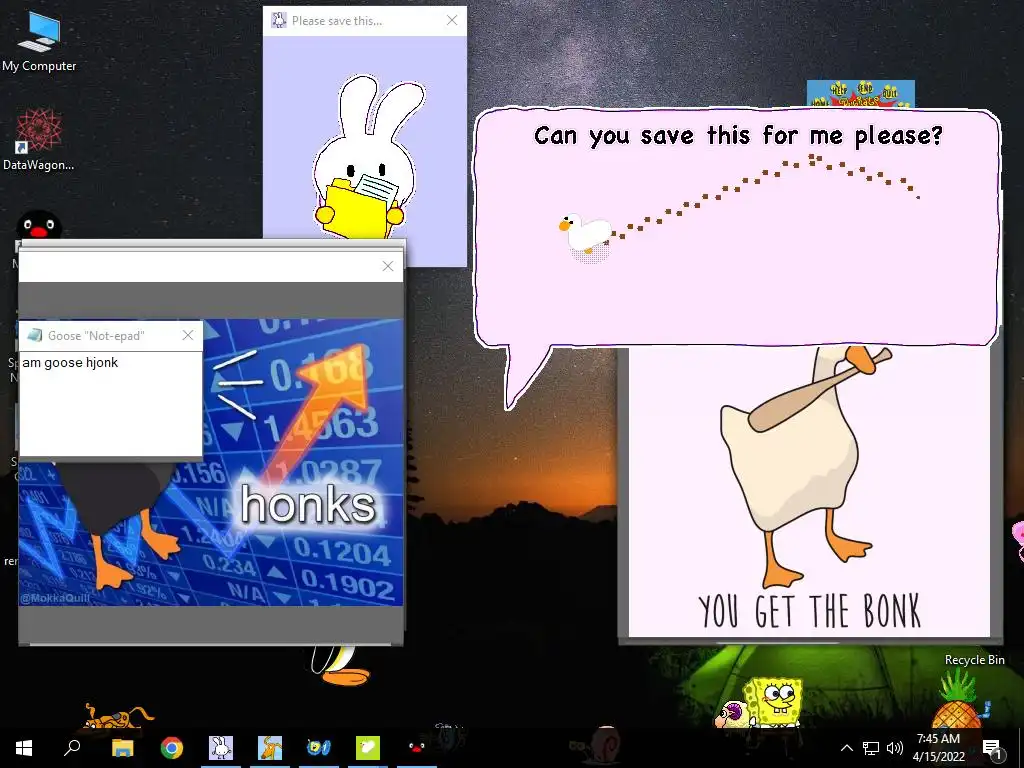Click the "am goose hjonk" text area
1024x768 pixels.
click(111, 404)
